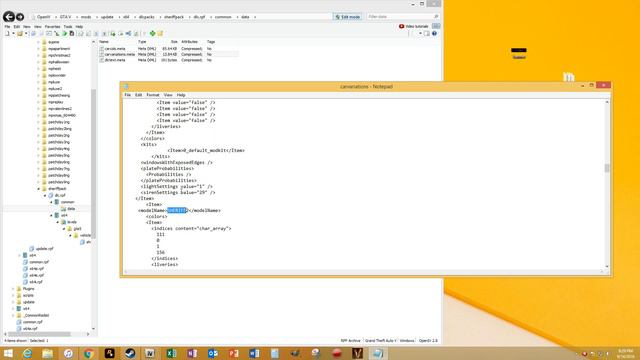Screen dimensions: 640x360
Task: Collapse the dlc.rpf tree node
Action: click(45, 196)
